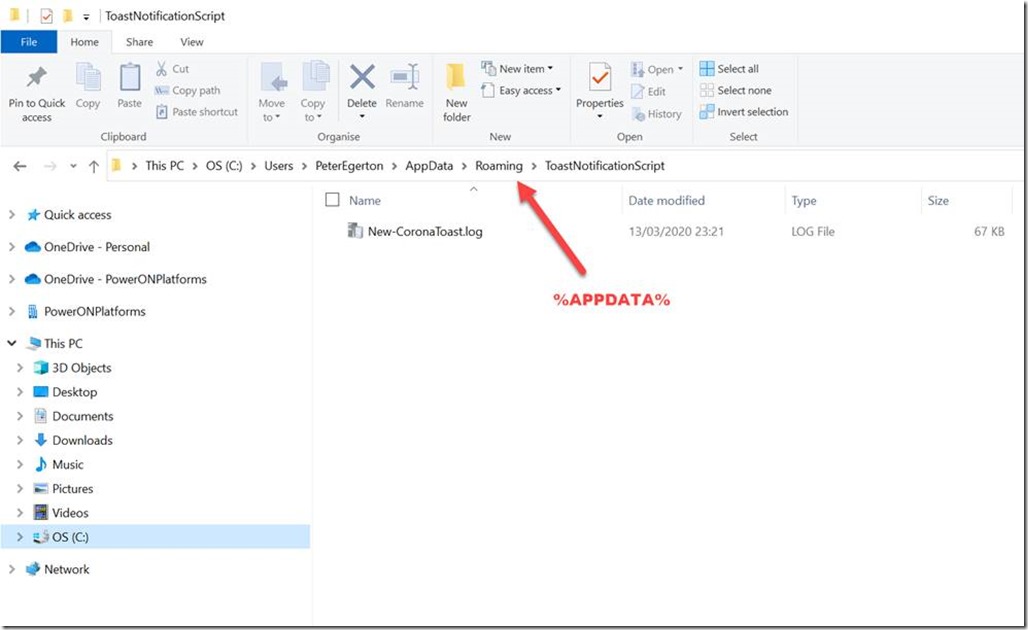This screenshot has width=1028, height=630.
Task: Select the New-CoronaToast.log file
Action: pyautogui.click(x=425, y=232)
